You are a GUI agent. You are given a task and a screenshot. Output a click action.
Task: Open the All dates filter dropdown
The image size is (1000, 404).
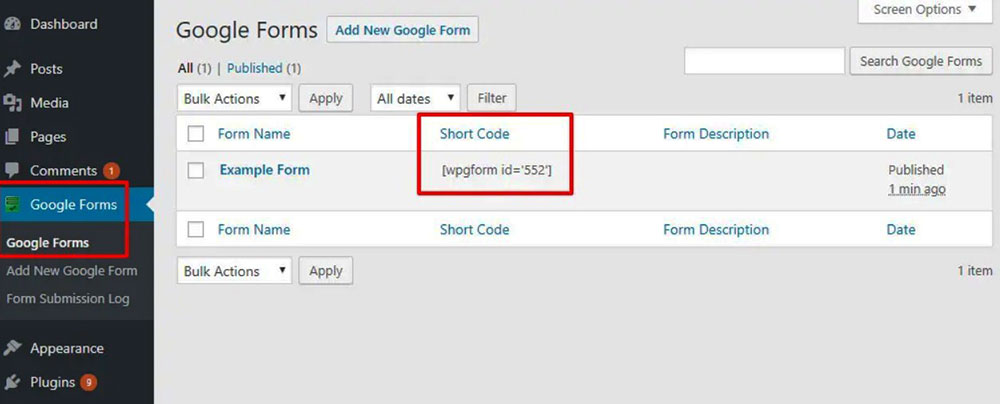415,99
